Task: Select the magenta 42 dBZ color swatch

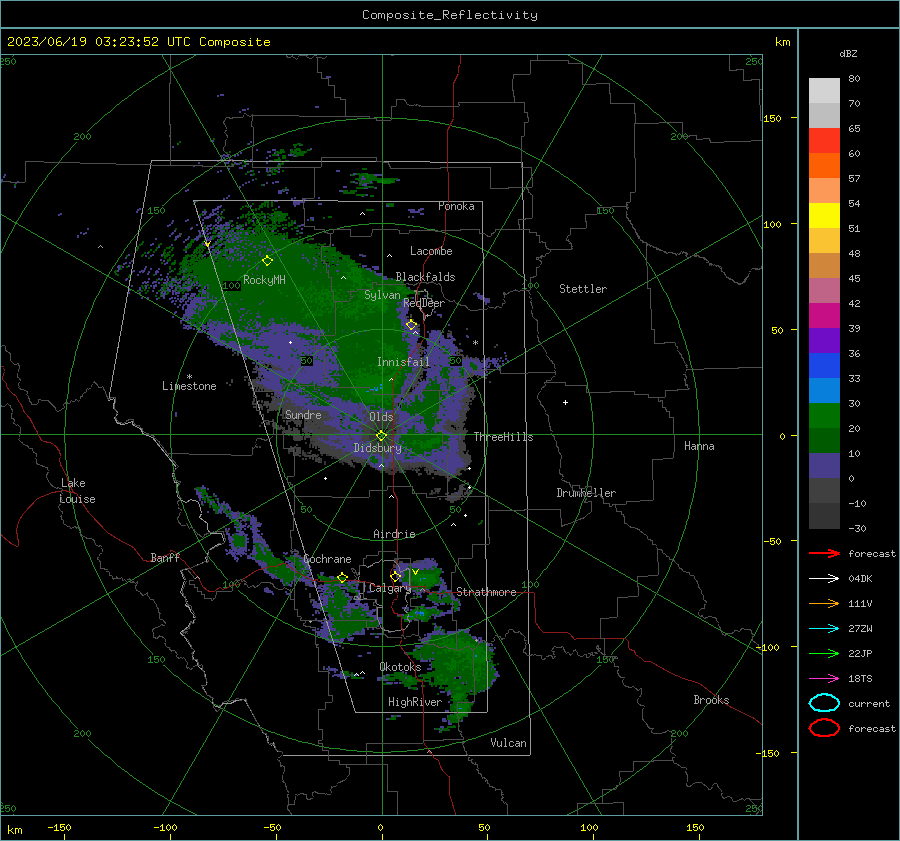Action: 824,316
